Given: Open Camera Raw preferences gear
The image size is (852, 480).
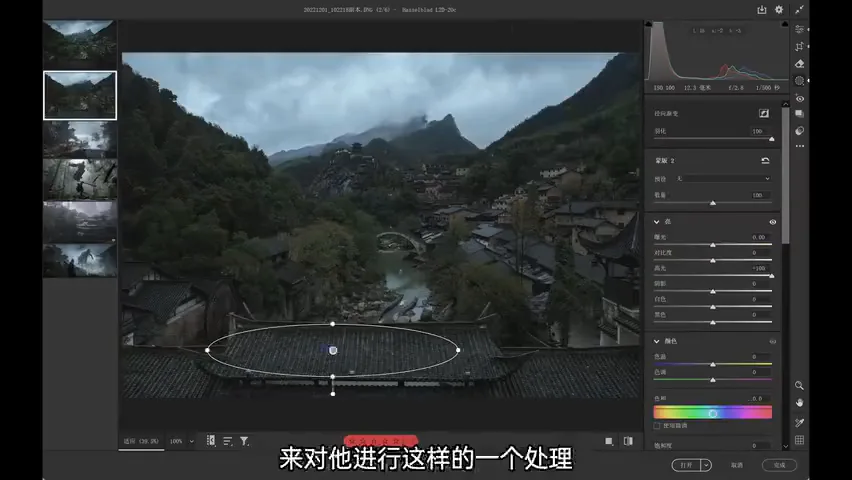Looking at the screenshot, I should (x=779, y=10).
